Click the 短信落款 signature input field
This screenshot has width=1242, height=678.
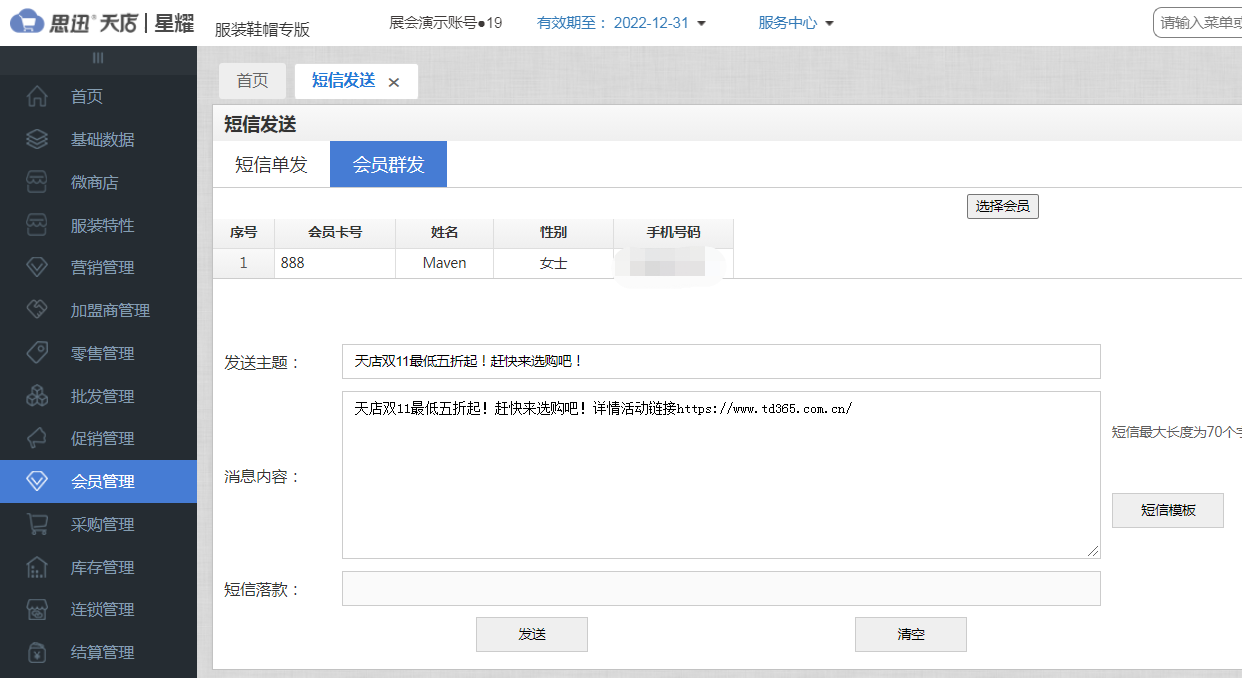tap(721, 588)
